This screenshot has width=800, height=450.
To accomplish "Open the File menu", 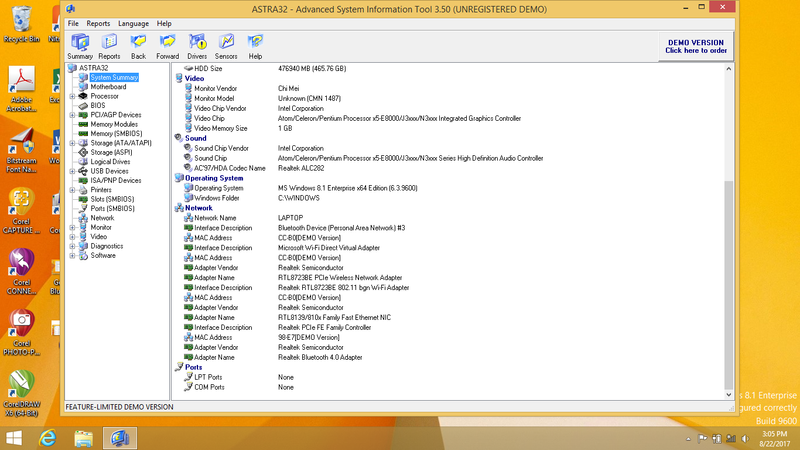I will pyautogui.click(x=73, y=23).
